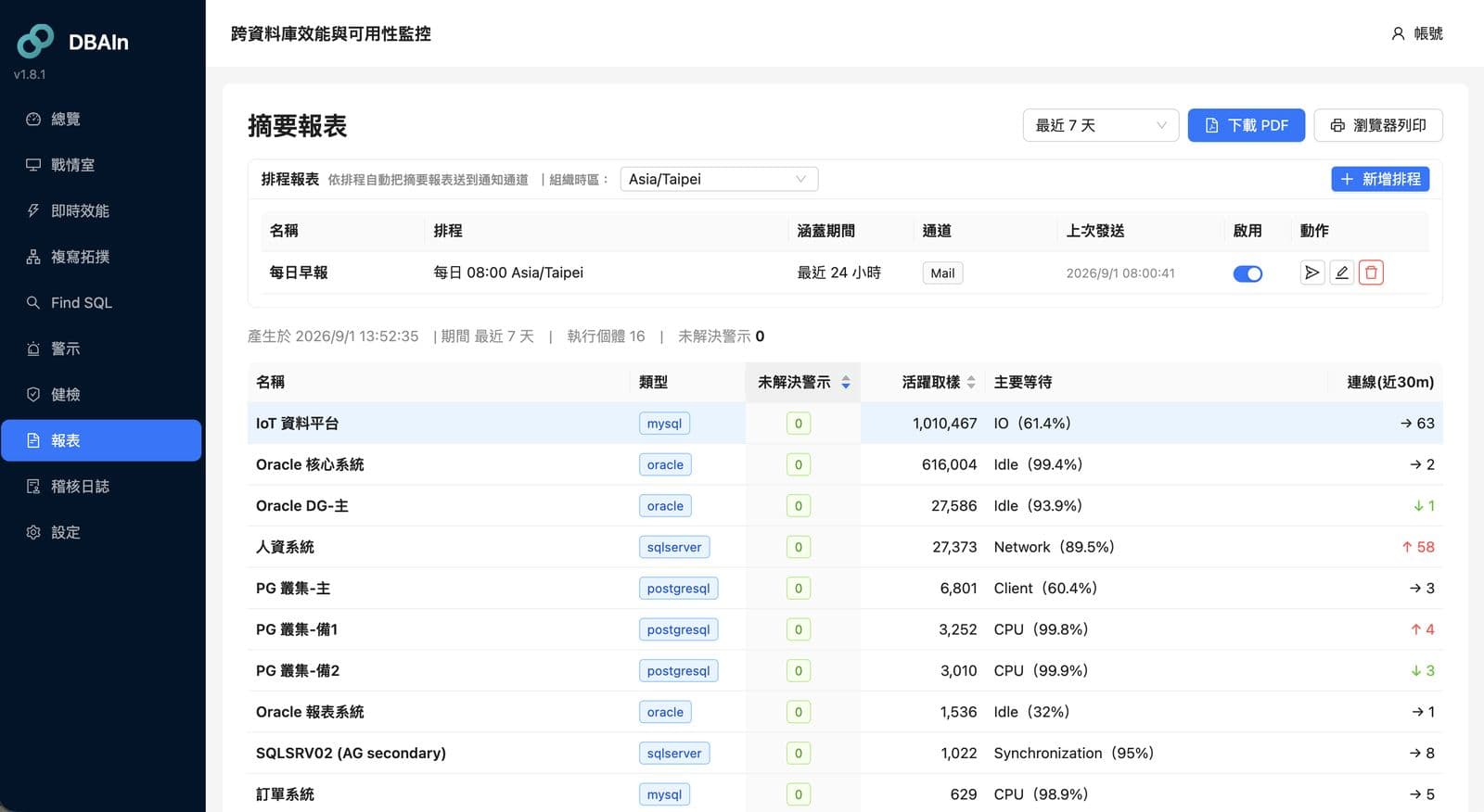
Task: Click Oracle DG-主 row name
Action: tap(302, 506)
